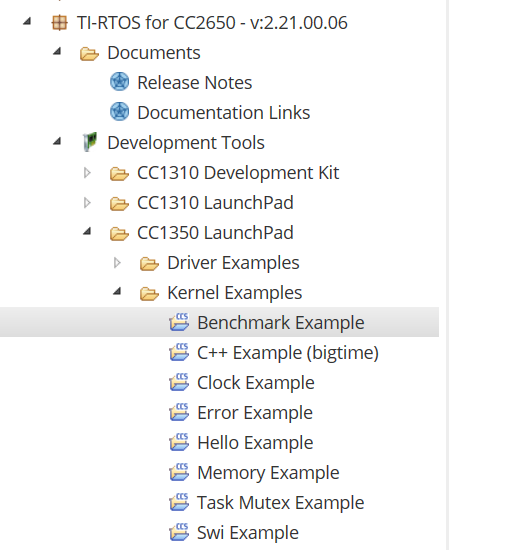Select the Benchmark Example text
This screenshot has width=511, height=550.
click(x=281, y=323)
